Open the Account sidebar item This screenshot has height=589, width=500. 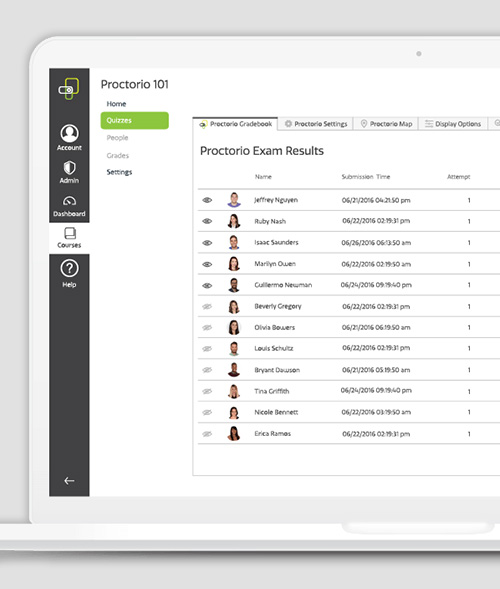[x=69, y=137]
